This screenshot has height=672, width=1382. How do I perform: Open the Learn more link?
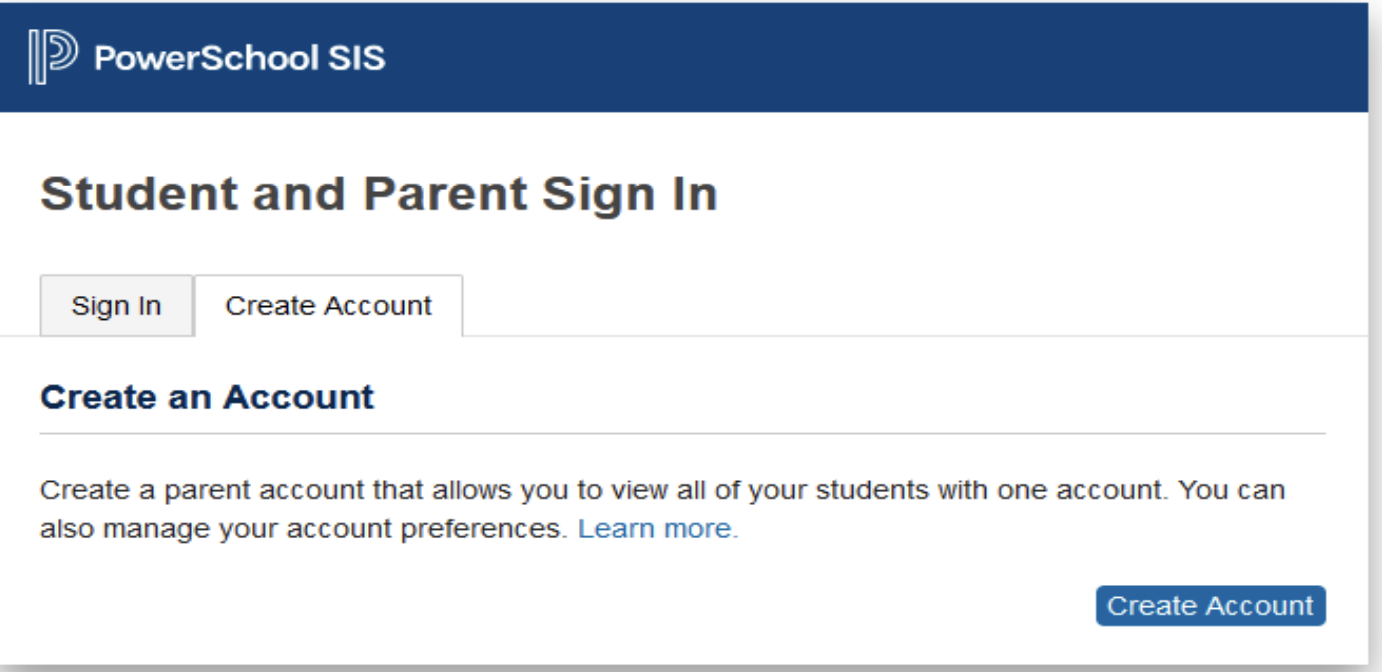657,529
